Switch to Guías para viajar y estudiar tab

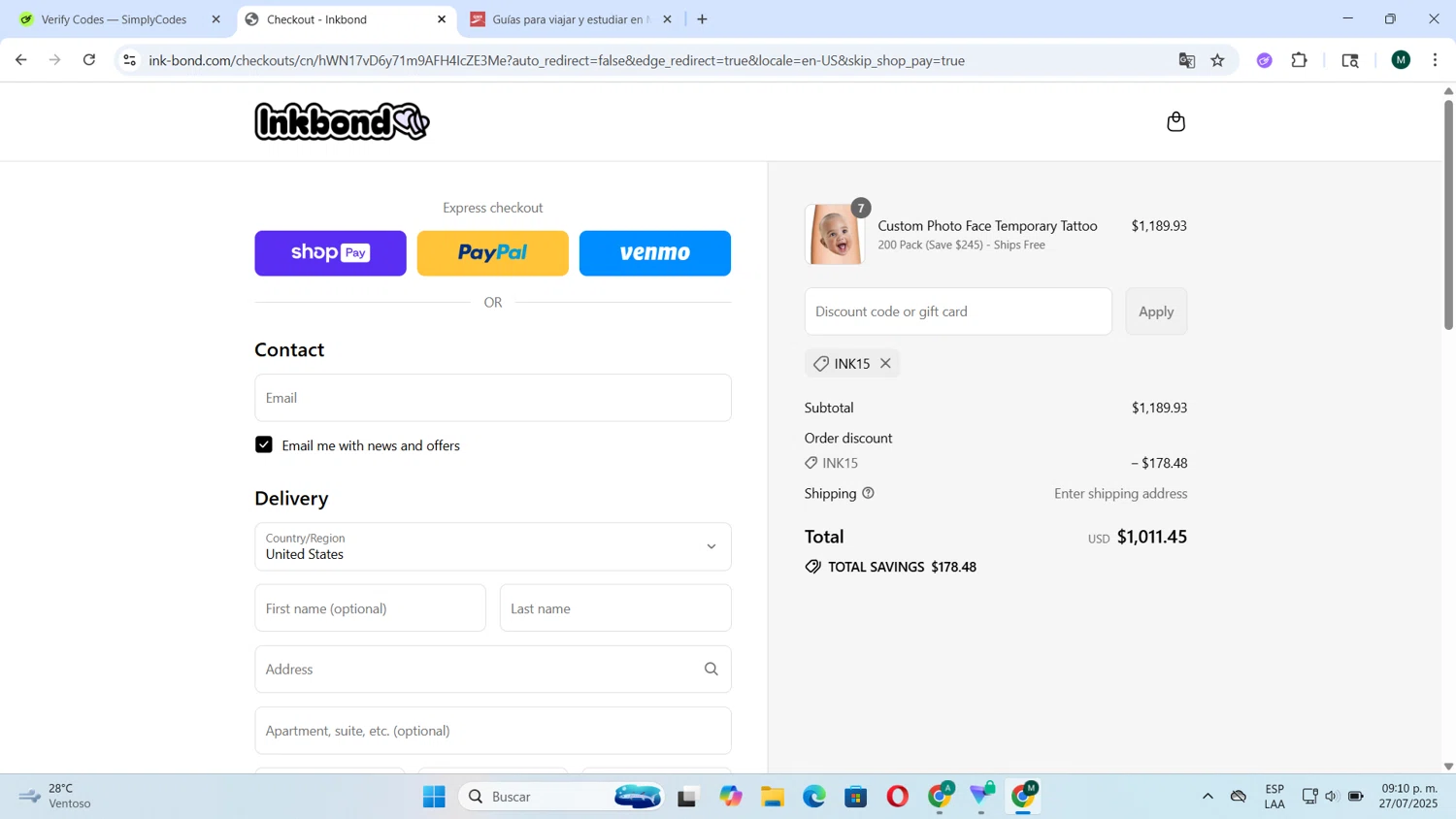tap(570, 19)
